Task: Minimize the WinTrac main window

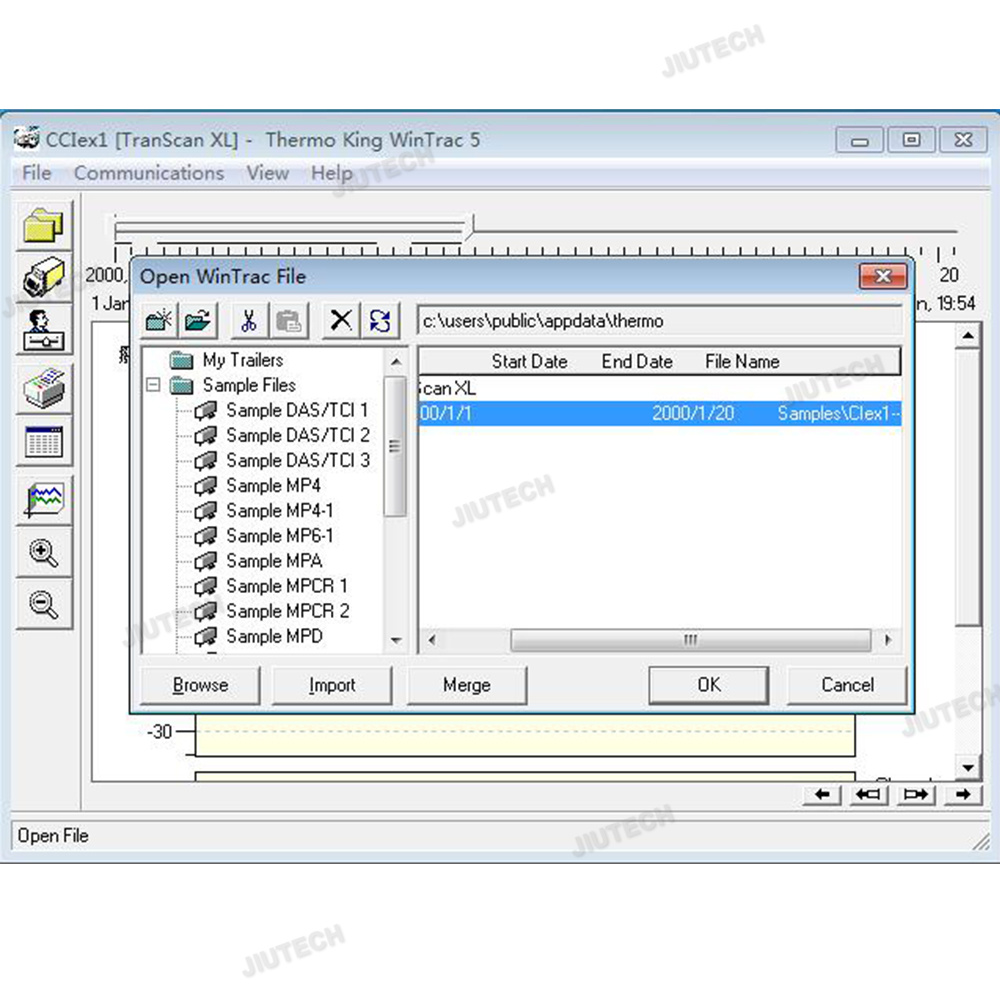Action: 860,140
